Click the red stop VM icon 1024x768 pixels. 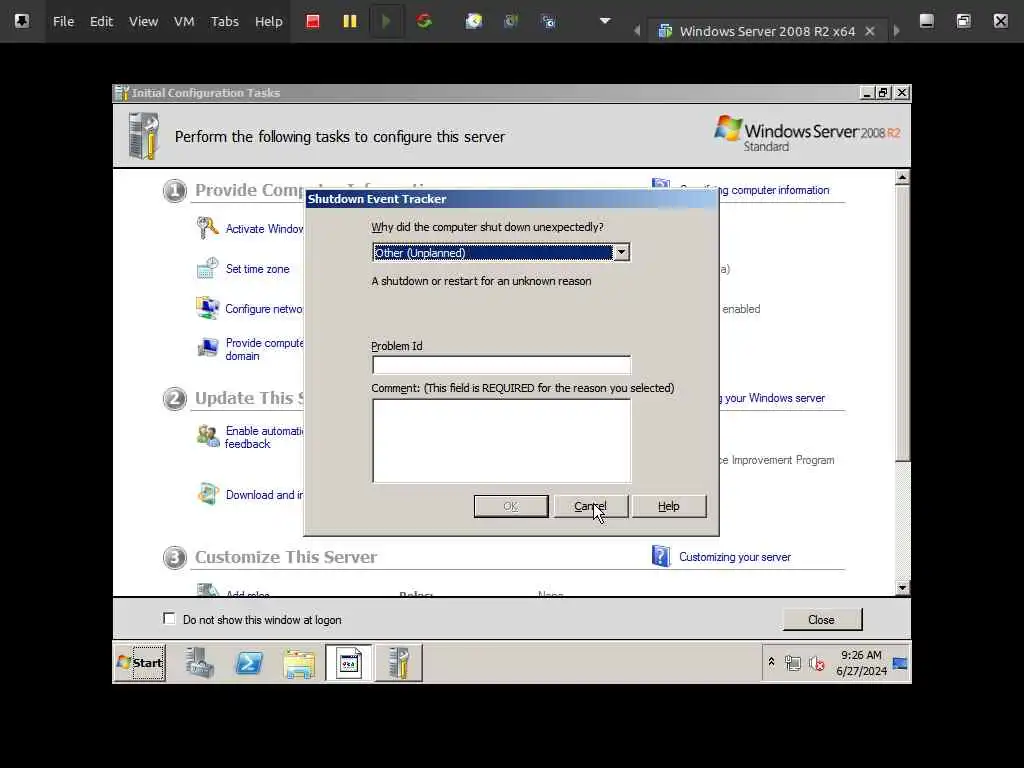pos(313,22)
